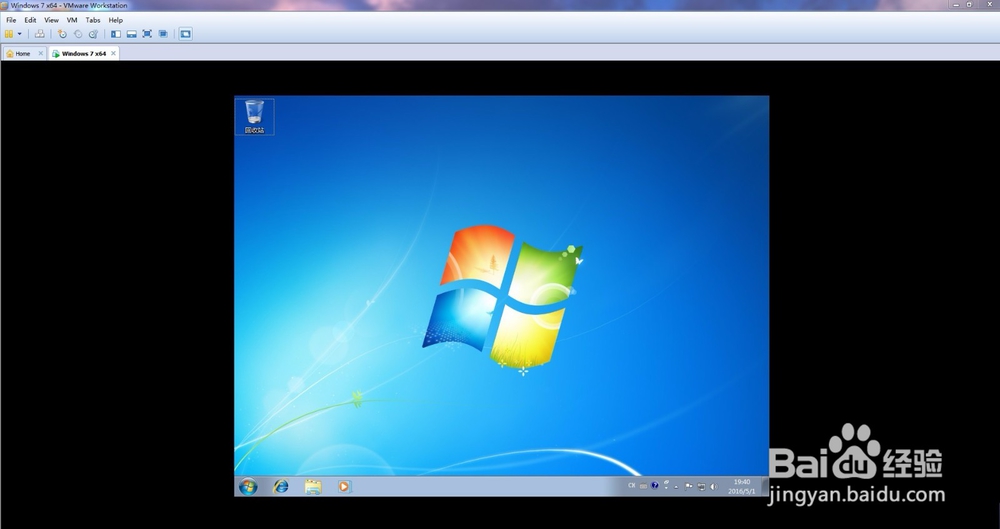1000x529 pixels.
Task: Open the snapshot manager icon
Action: click(x=94, y=34)
